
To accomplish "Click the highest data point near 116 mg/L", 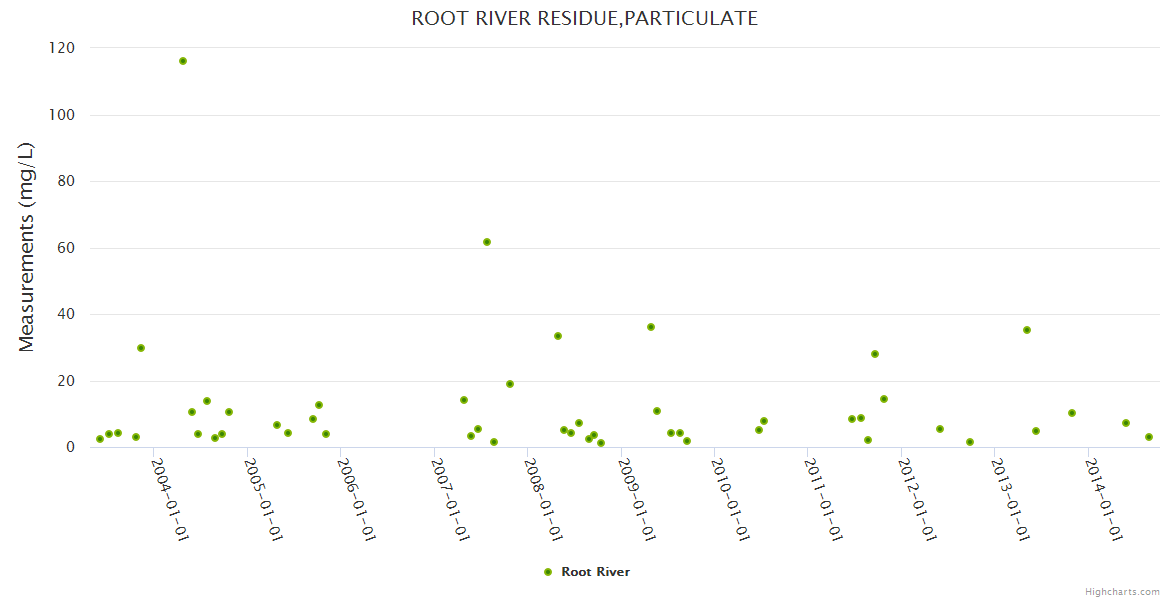I will tap(183, 61).
